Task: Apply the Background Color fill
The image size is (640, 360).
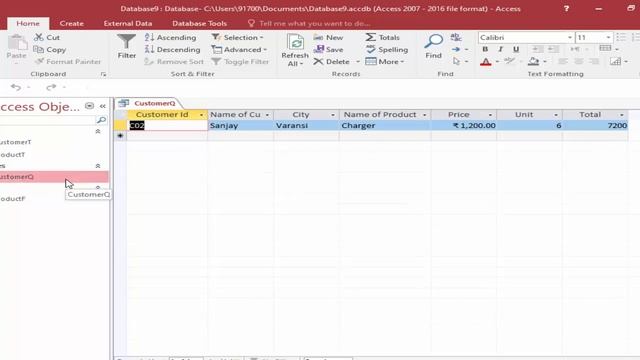Action: pos(533,62)
